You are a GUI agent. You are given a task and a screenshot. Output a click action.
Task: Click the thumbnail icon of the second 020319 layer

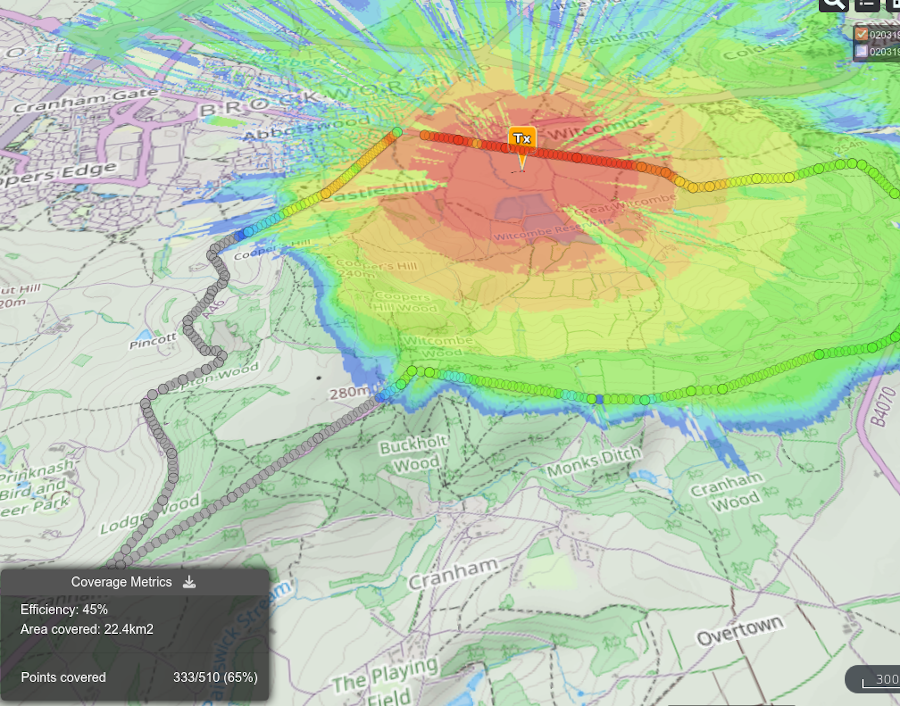coord(862,50)
